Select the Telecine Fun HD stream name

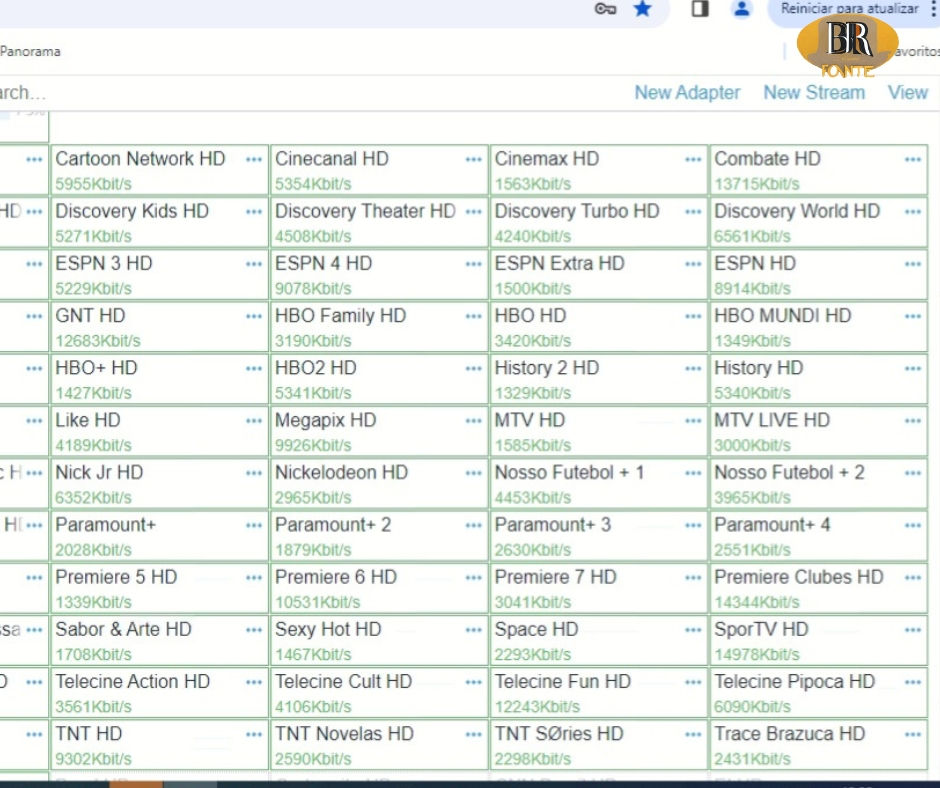click(x=562, y=681)
